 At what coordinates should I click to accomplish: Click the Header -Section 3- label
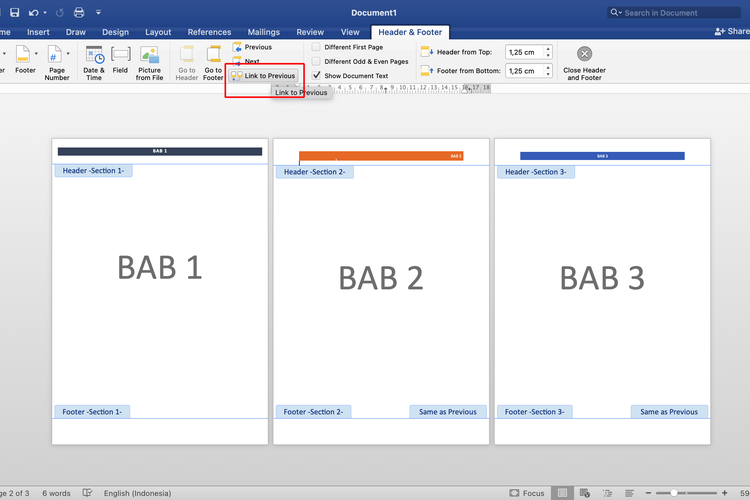click(536, 172)
